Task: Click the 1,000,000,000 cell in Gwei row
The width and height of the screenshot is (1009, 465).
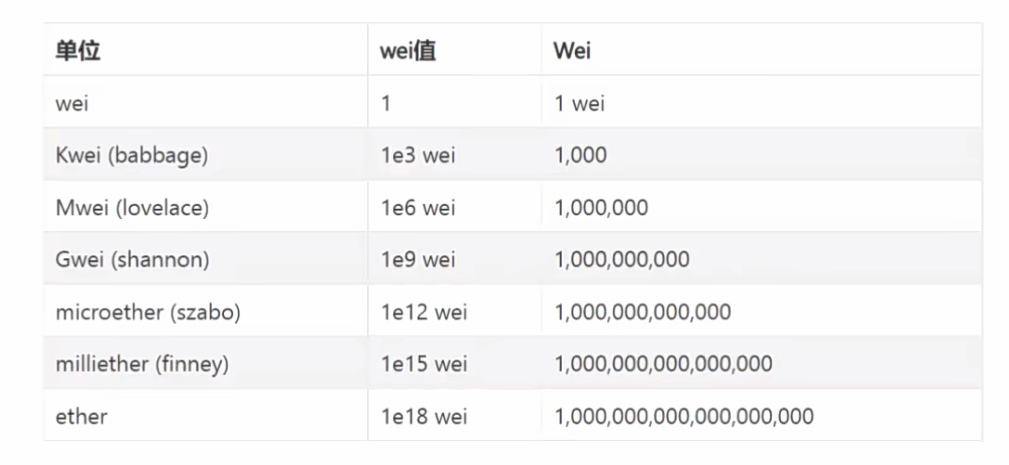Action: tap(622, 260)
